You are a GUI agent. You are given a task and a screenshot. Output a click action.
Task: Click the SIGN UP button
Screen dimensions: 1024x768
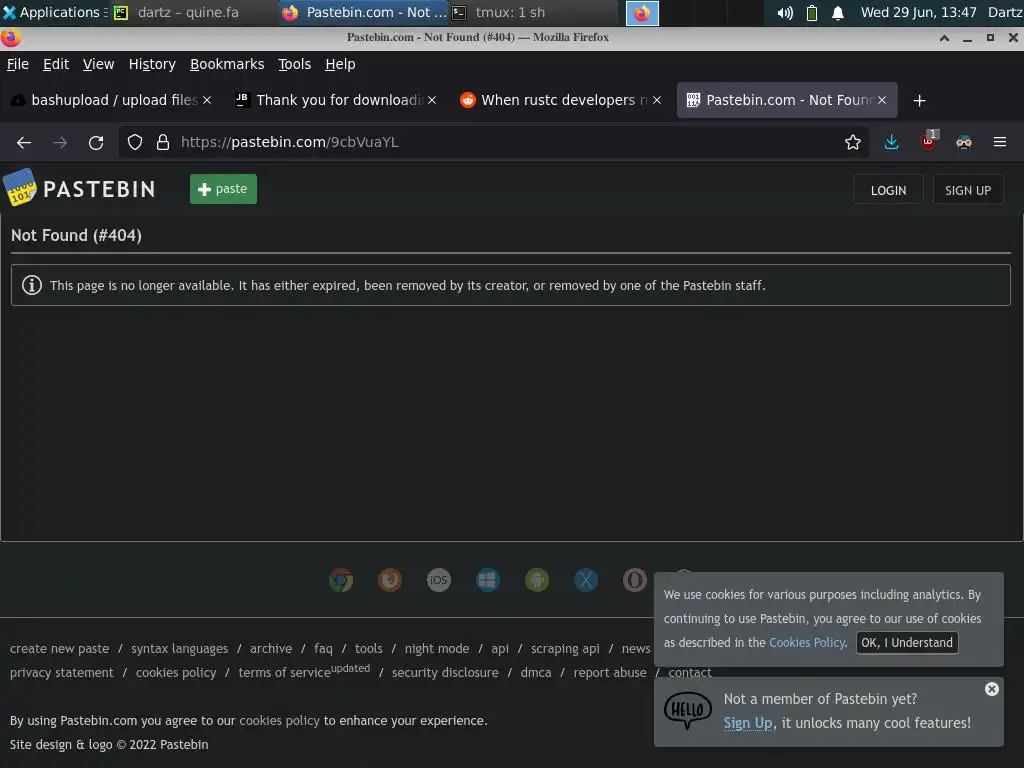(x=968, y=190)
